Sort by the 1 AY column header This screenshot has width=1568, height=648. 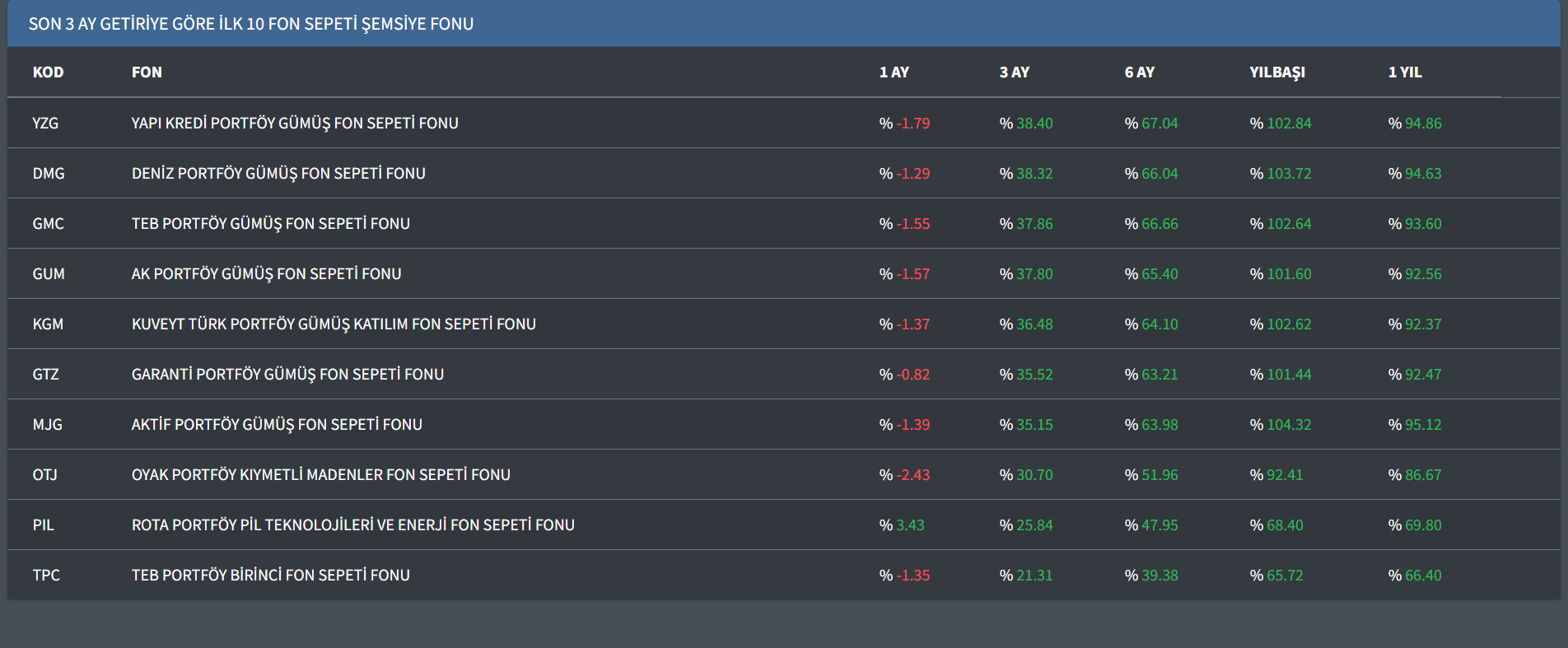pyautogui.click(x=894, y=72)
